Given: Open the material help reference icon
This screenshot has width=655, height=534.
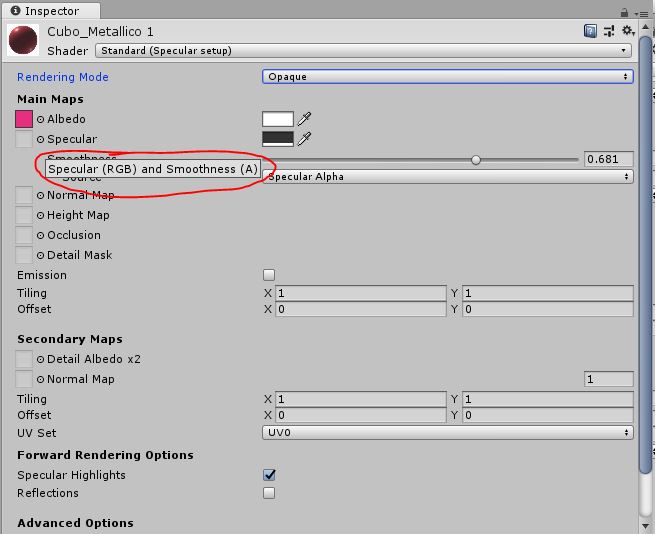Looking at the screenshot, I should pyautogui.click(x=590, y=31).
